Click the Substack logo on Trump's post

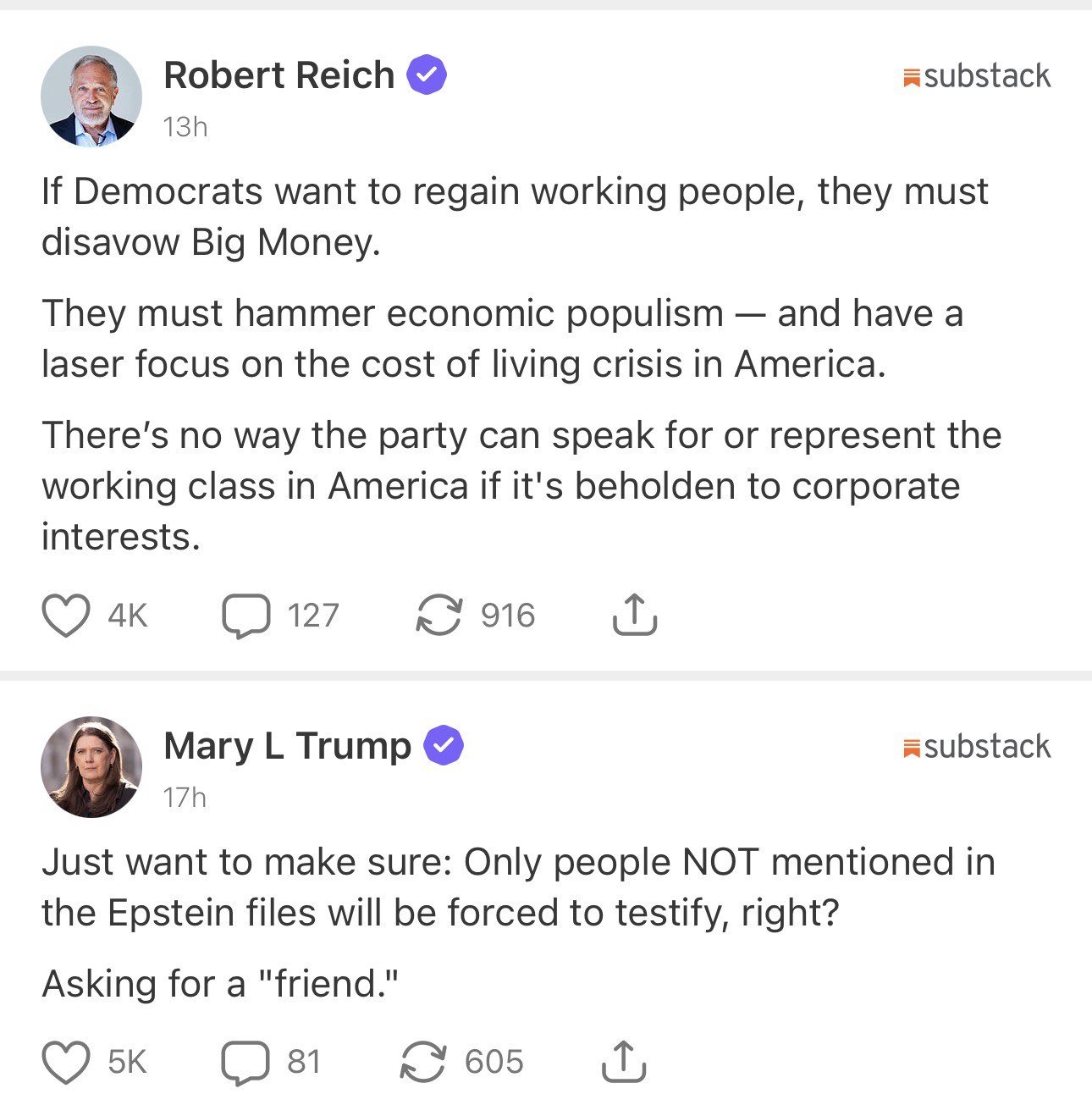coord(977,747)
